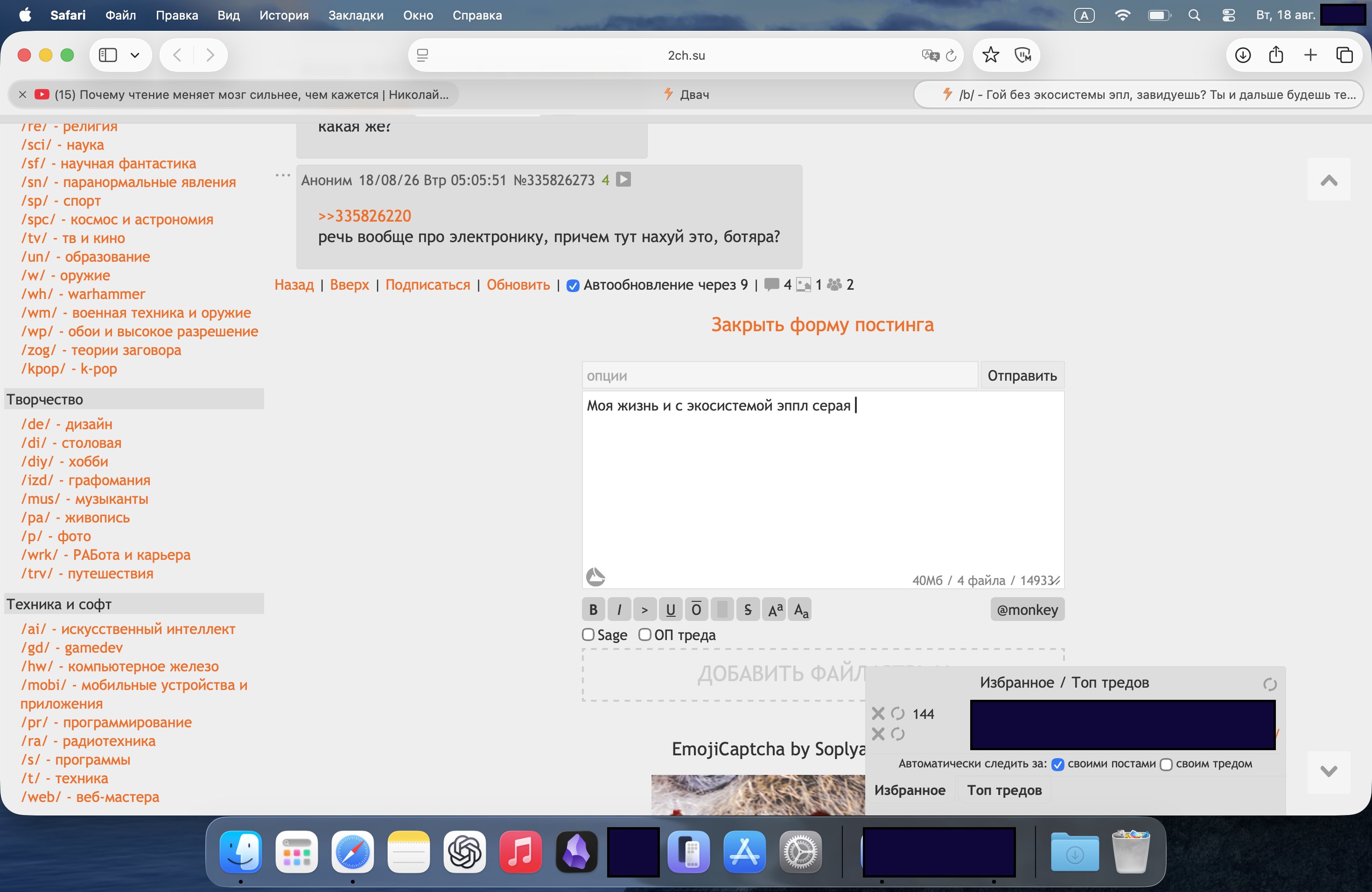Follow the Подписаться link
This screenshot has height=892, width=1372.
(428, 285)
